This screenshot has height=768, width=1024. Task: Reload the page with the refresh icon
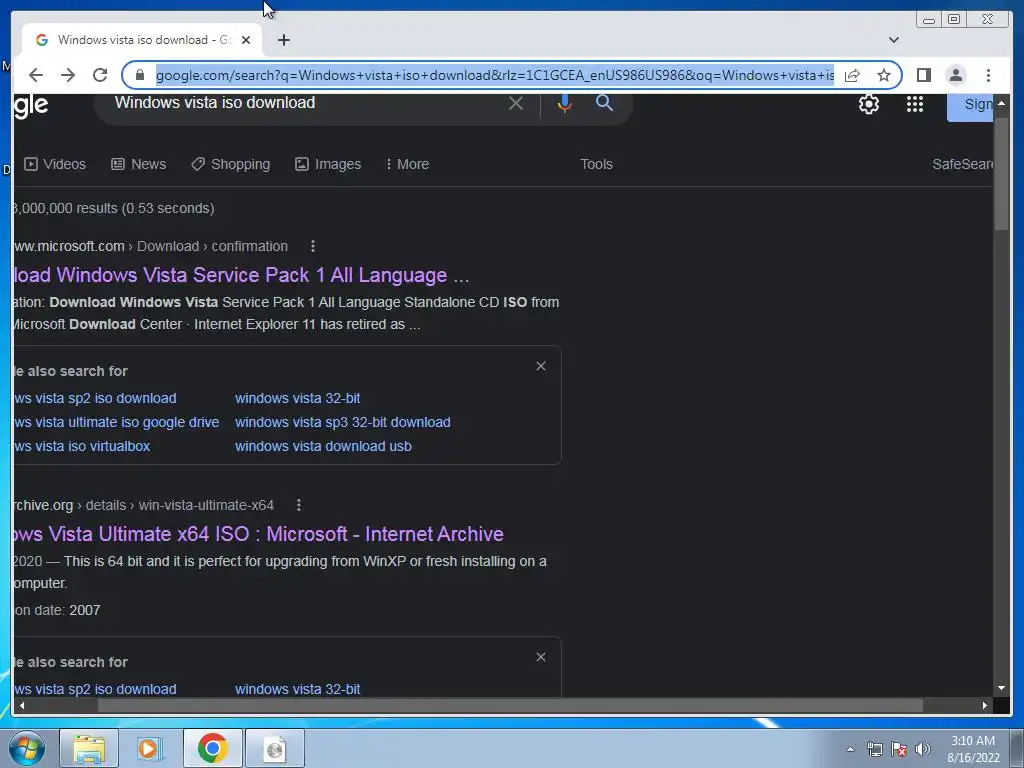[x=100, y=75]
